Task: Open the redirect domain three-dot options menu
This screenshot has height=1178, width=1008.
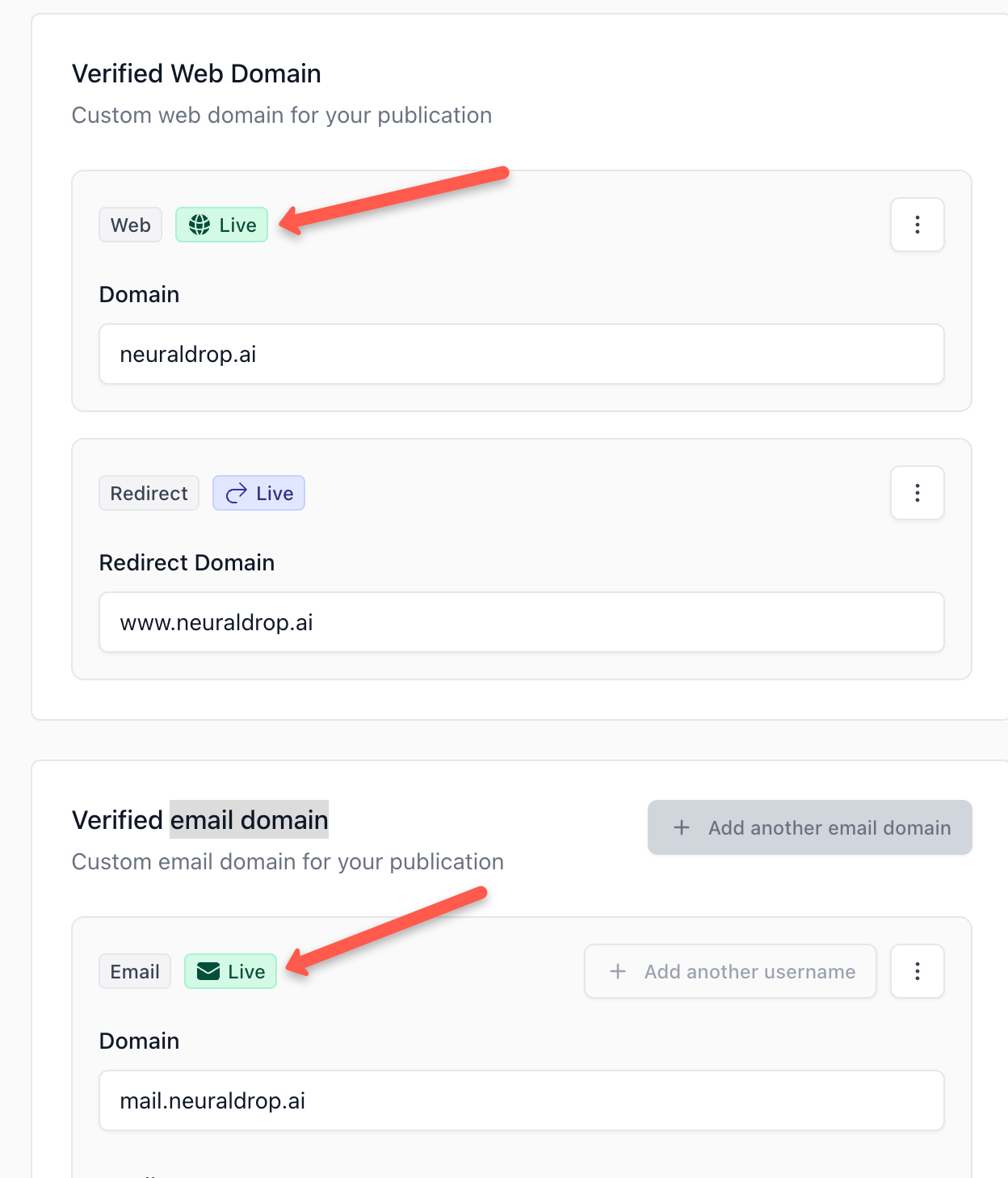Action: pos(918,492)
